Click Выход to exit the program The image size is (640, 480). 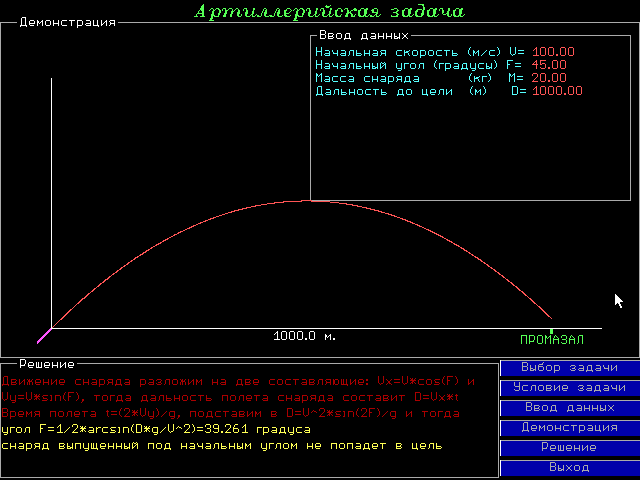click(x=570, y=467)
